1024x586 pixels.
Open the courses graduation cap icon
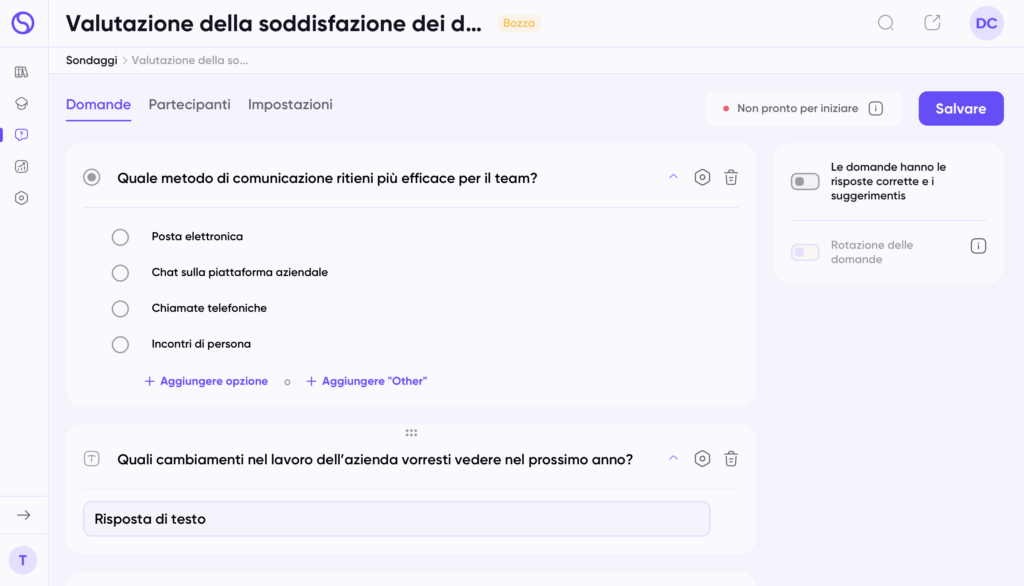point(22,103)
